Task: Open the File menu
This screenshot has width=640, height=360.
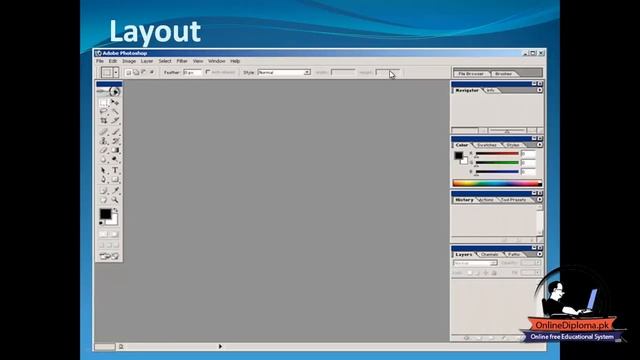Action: coord(100,61)
